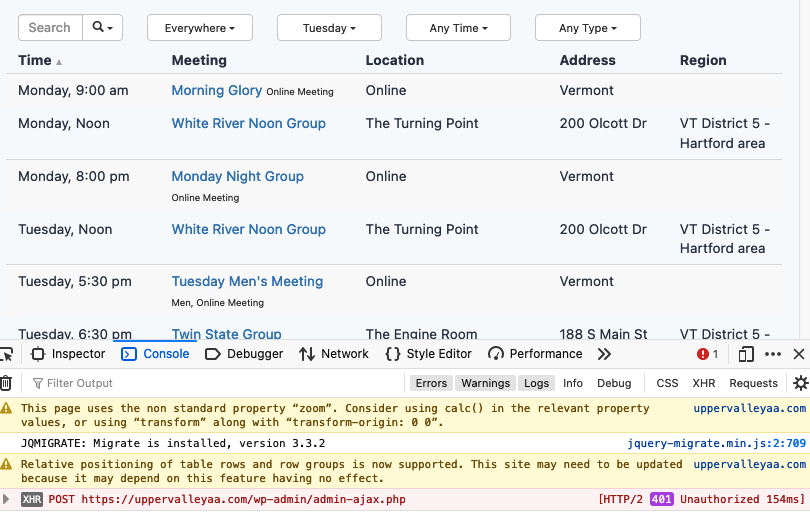Viewport: 810px width, 512px height.
Task: Click the element picker icon in devtools
Action: (6, 354)
